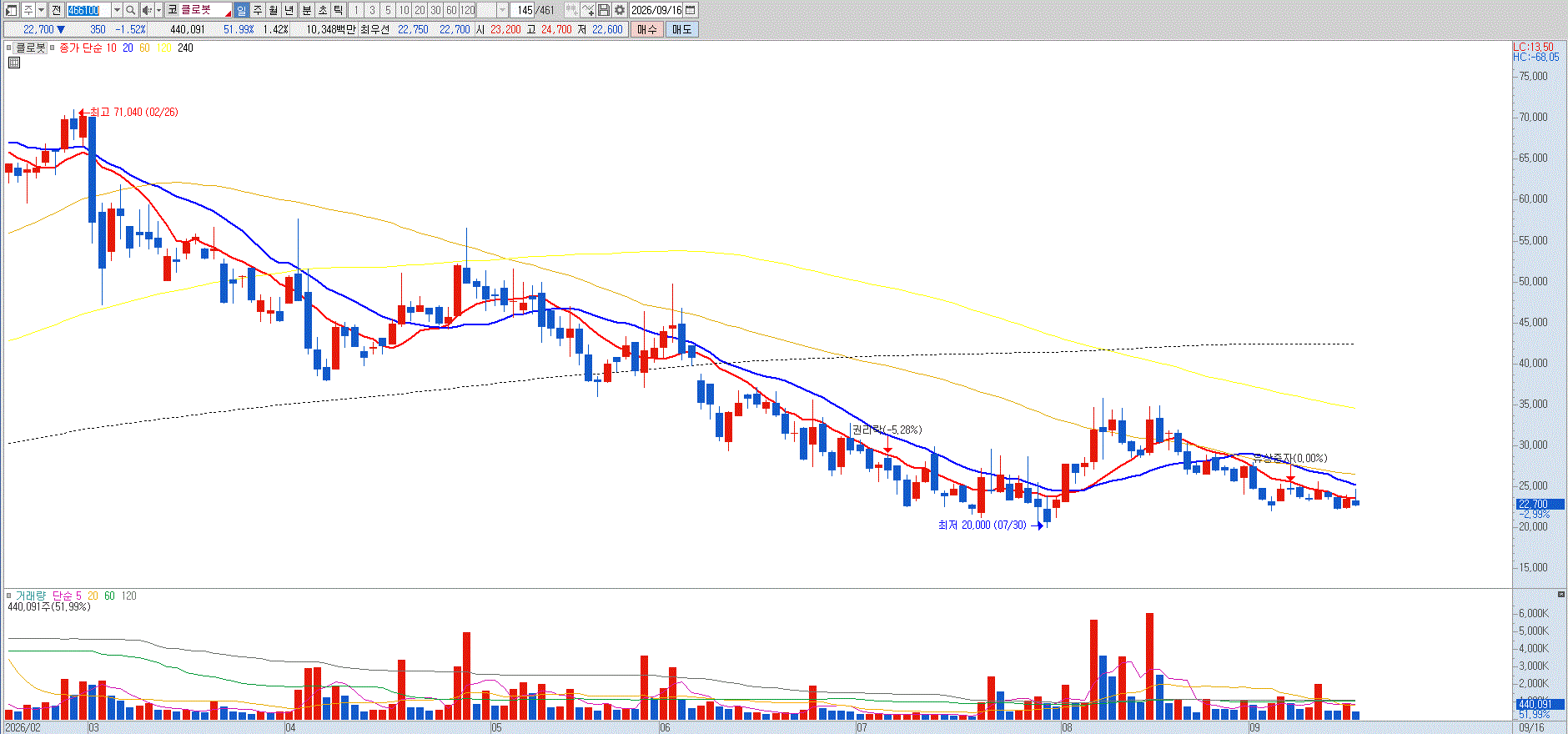Click the blue 20 moving average legend
The width and height of the screenshot is (1568, 734).
[128, 48]
